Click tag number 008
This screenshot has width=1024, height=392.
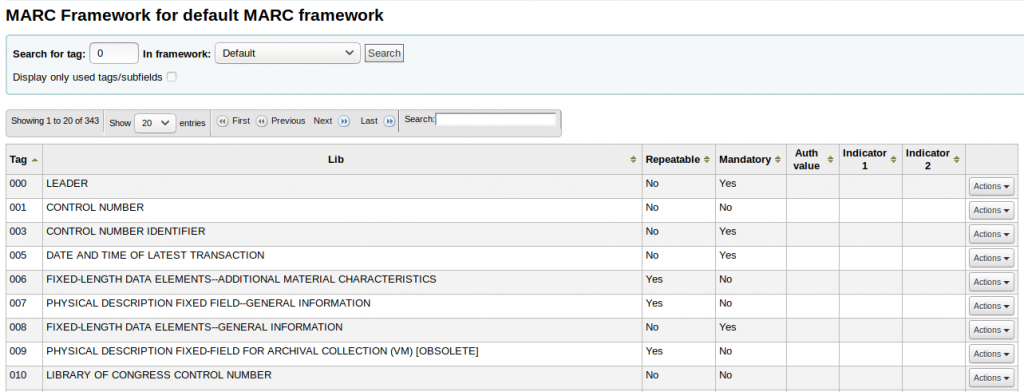[18, 327]
